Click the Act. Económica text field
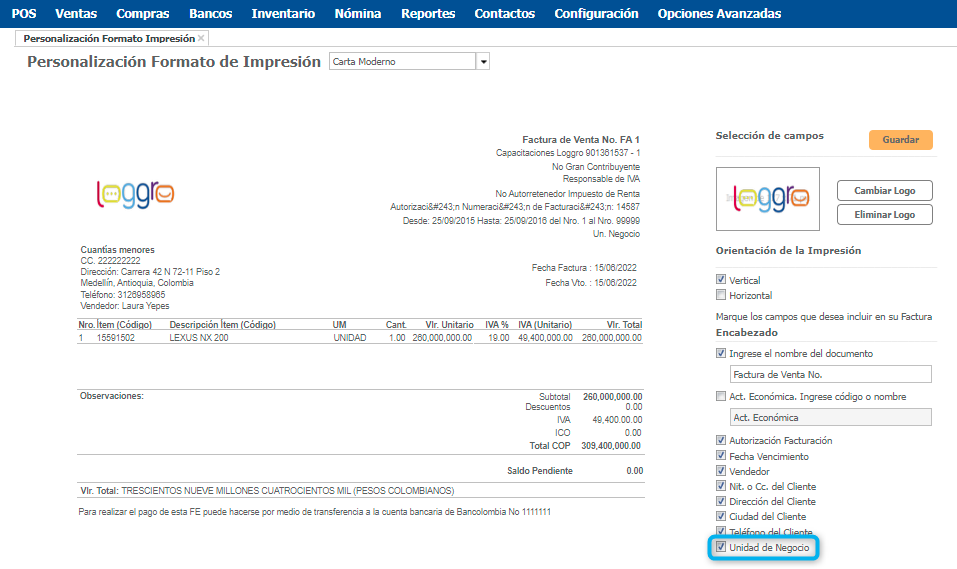Image resolution: width=957 pixels, height=569 pixels. point(830,417)
